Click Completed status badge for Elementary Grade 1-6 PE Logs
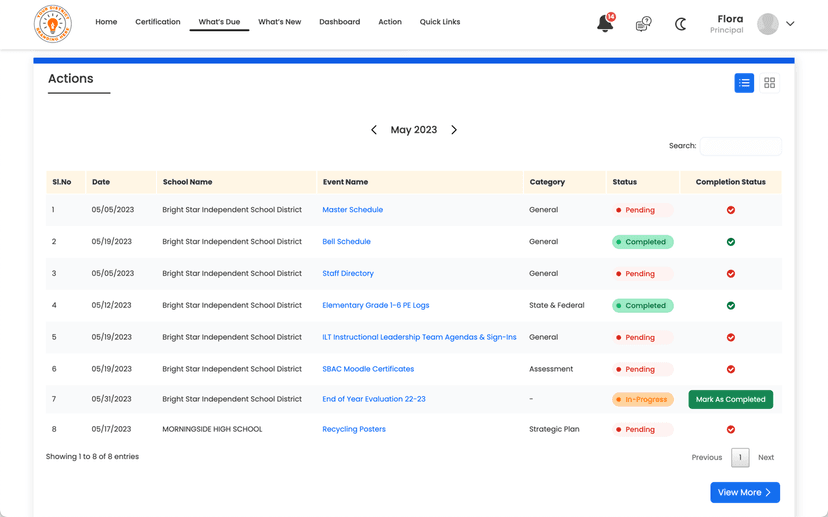The image size is (828, 517). [x=642, y=306]
